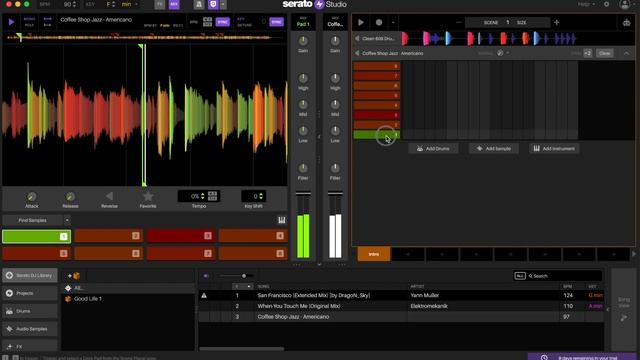Increase scene size with plus button

(x=556, y=22)
